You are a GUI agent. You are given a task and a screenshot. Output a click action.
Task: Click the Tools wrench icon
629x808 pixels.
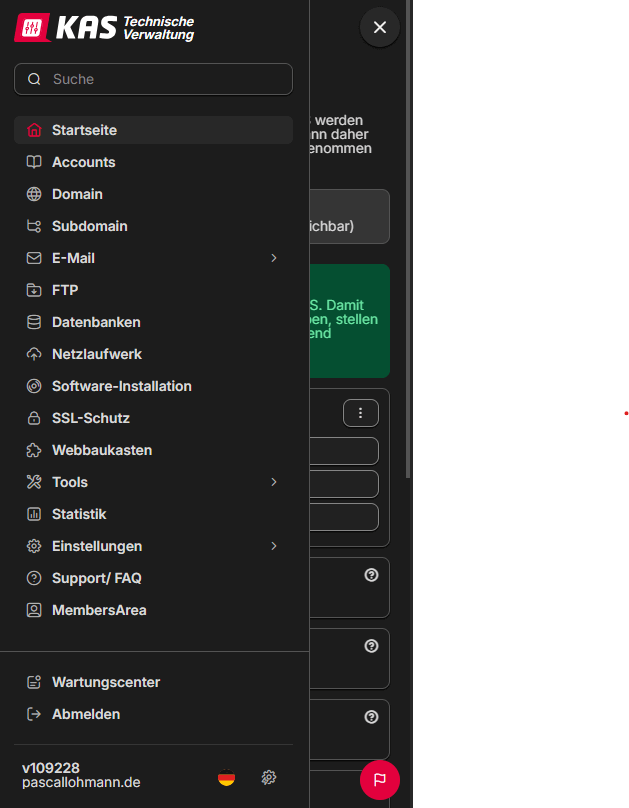[34, 482]
